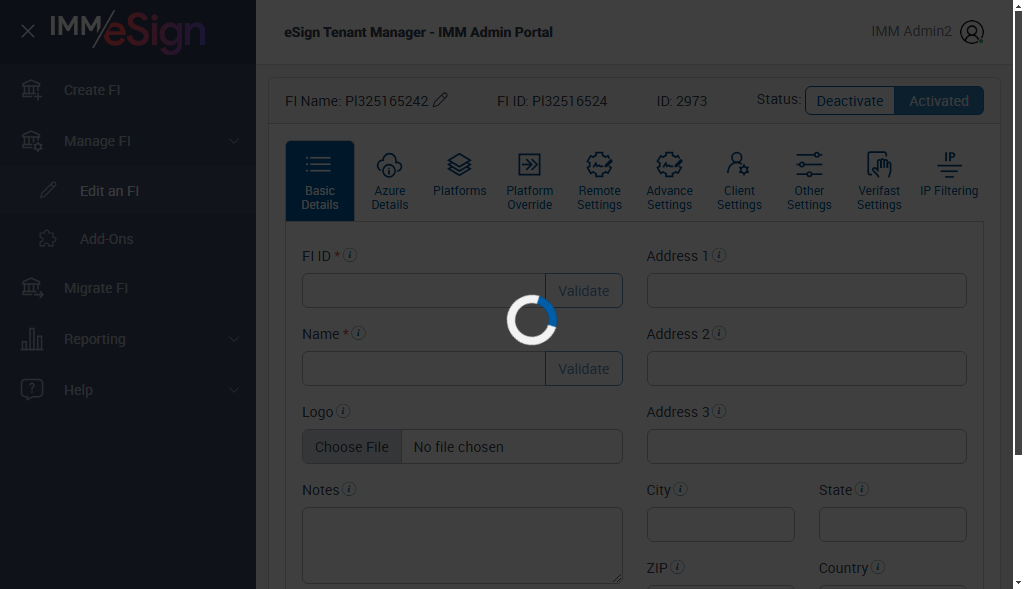Open the IP Filtering tab
1024x589 pixels.
tap(949, 174)
